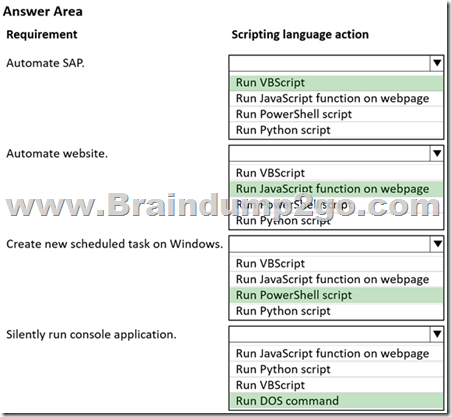The image size is (451, 417).
Task: Expand the console application dropdown arrow
Action: point(437,334)
